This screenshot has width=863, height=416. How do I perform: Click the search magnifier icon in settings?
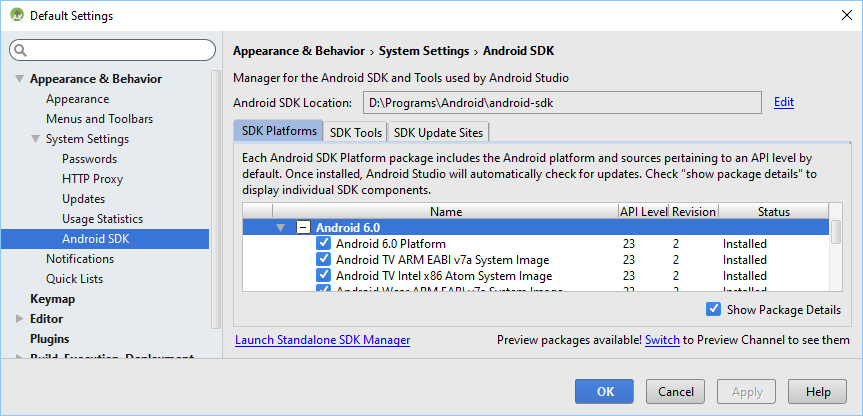pos(20,50)
